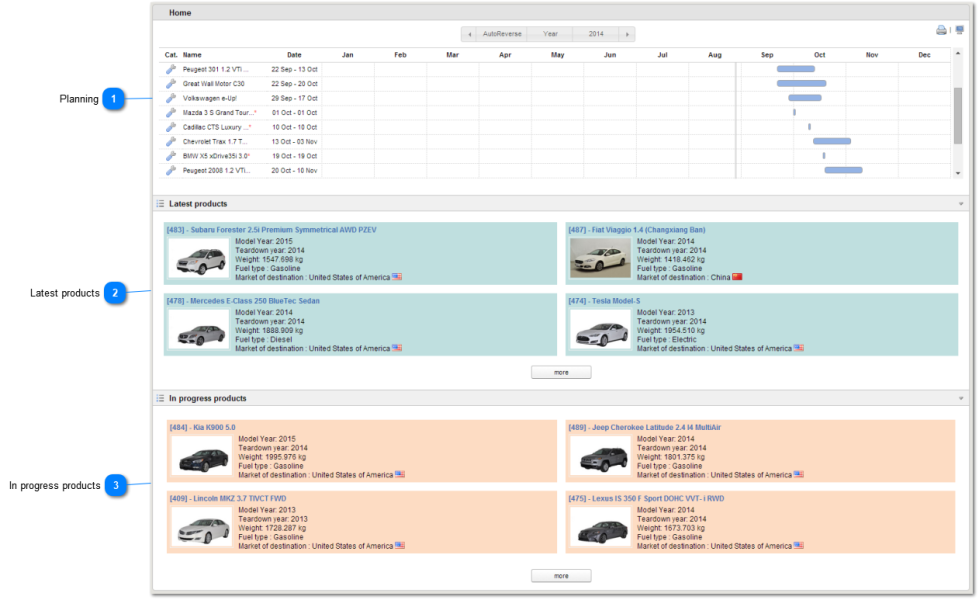The height and width of the screenshot is (600, 979).
Task: Click the Lincoln MKZ thumbnail image
Action: pos(202,528)
